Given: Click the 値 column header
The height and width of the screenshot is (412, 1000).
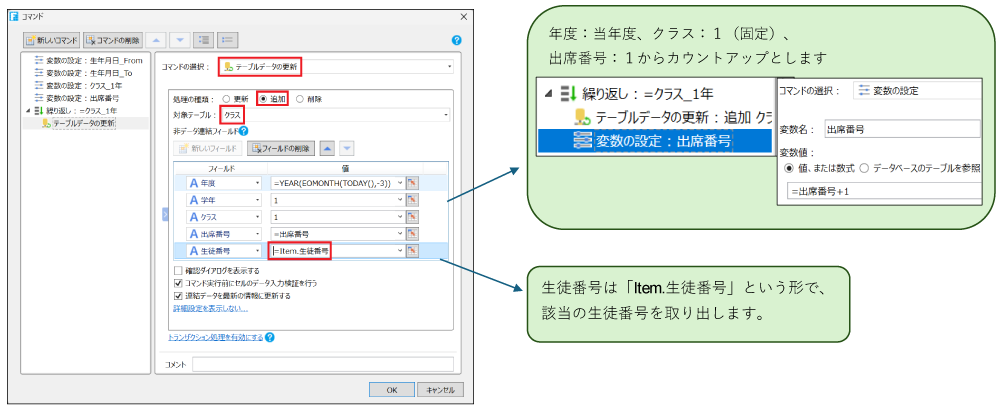Looking at the screenshot, I should point(346,168).
